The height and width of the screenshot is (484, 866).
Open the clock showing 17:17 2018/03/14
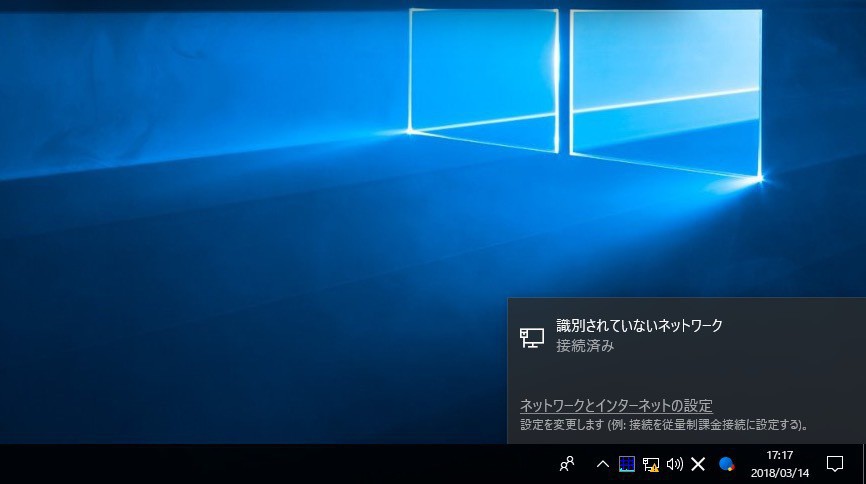click(x=780, y=464)
